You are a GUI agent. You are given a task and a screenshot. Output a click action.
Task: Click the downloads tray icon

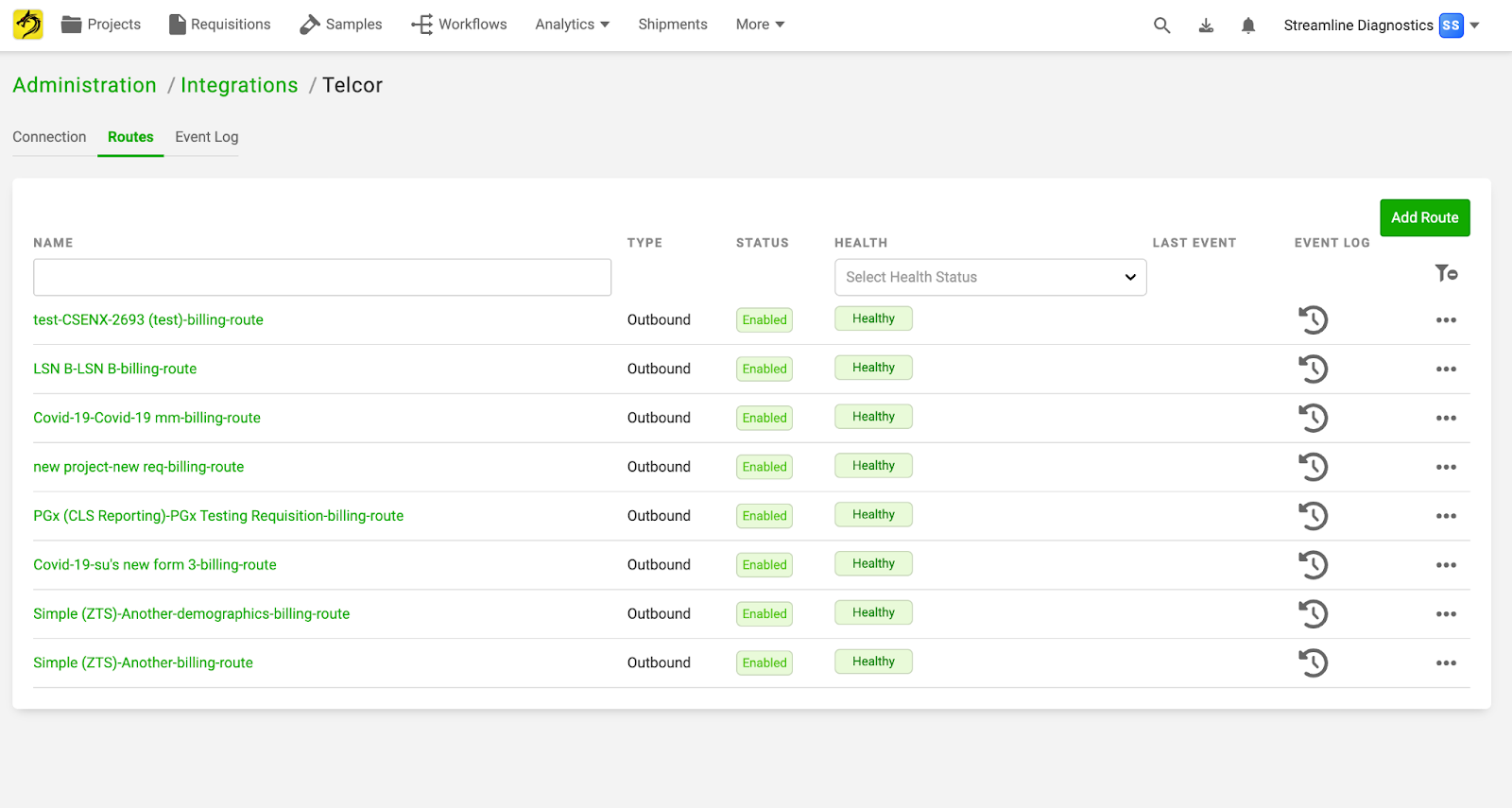click(x=1206, y=26)
